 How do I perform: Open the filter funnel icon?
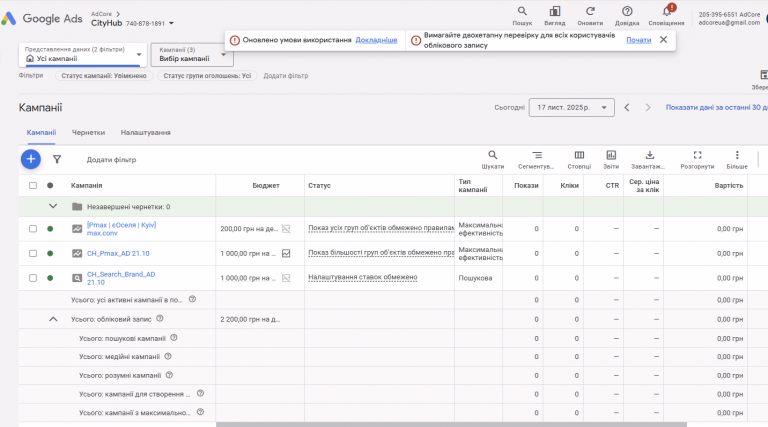click(57, 159)
